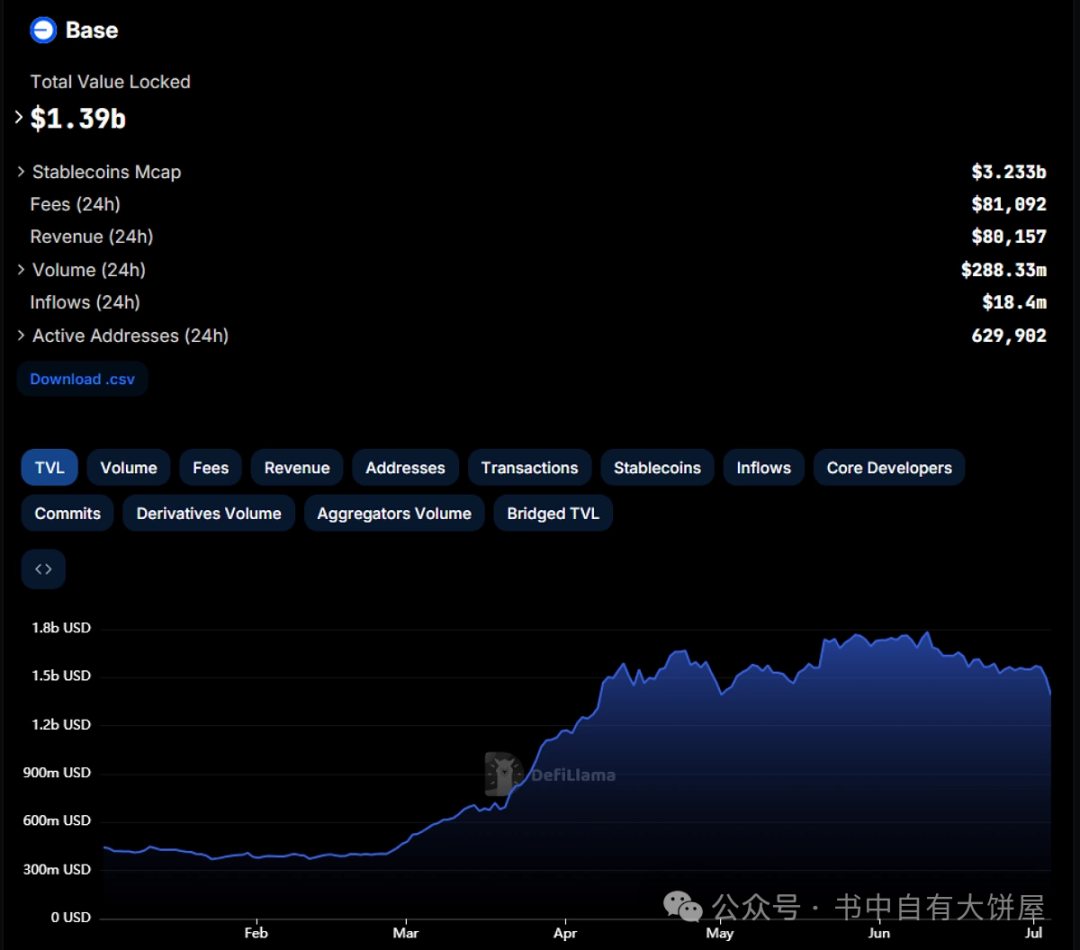Click the 1.8b USD axis label
1080x950 pixels.
[61, 628]
